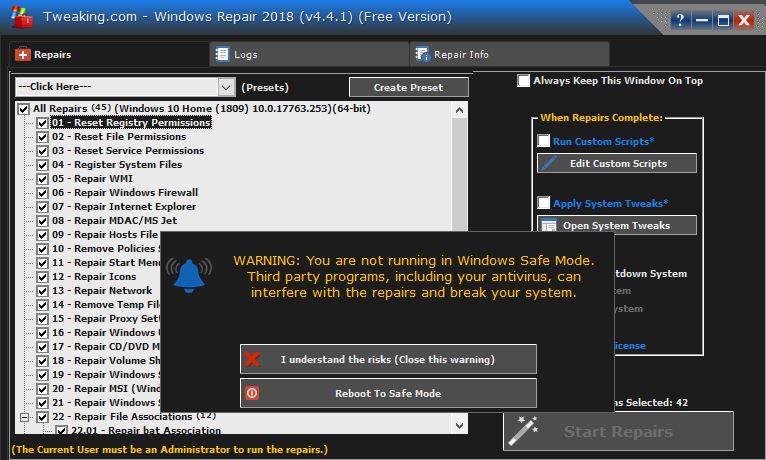Uncheck 04 - Register System Files

pos(43,165)
